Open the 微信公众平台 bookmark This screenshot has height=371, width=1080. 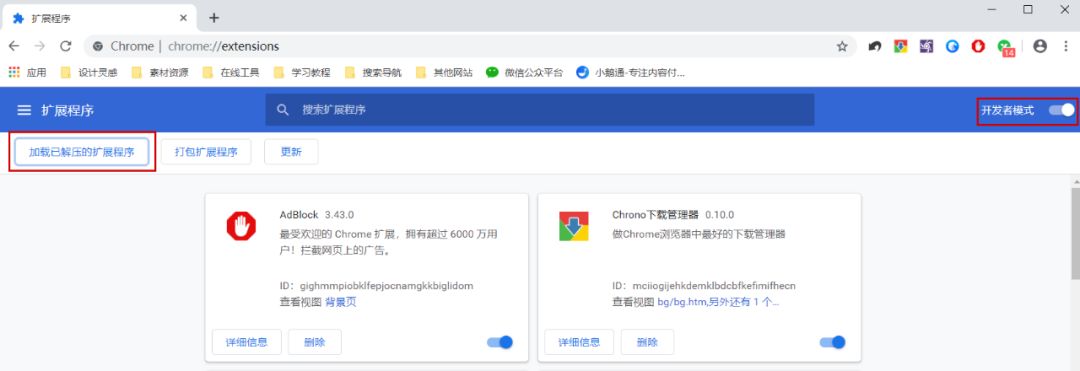(524, 72)
